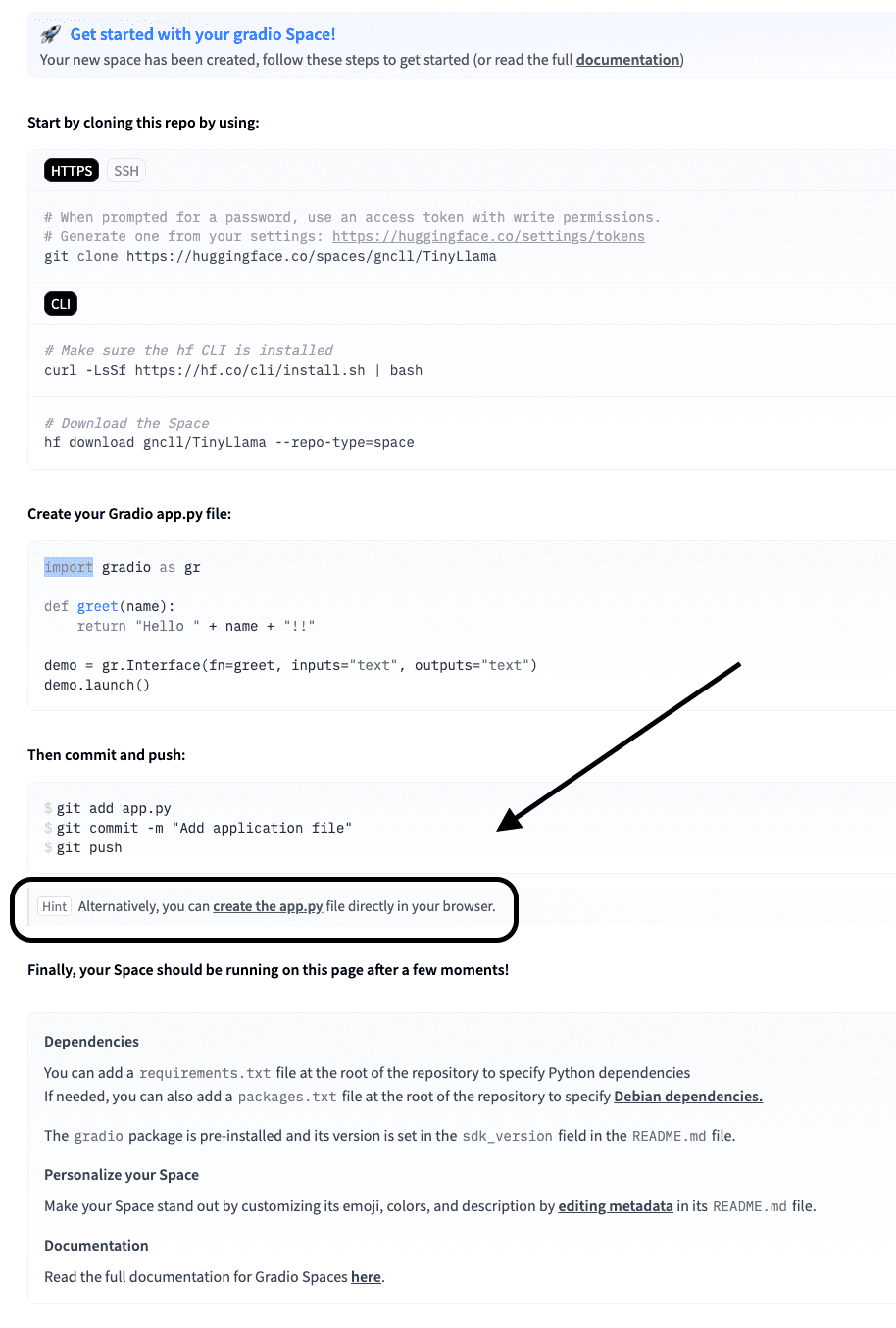Switch to the SSH clone tab

pyautogui.click(x=125, y=170)
